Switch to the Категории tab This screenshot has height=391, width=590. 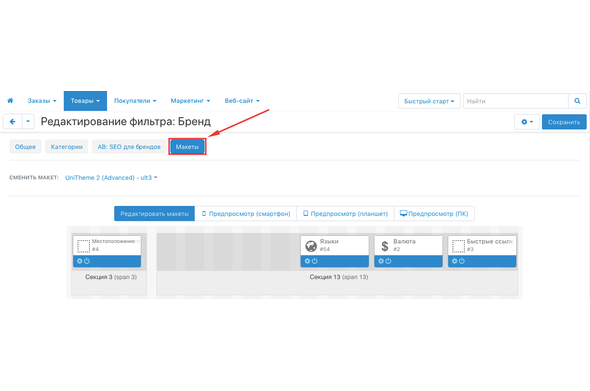67,147
